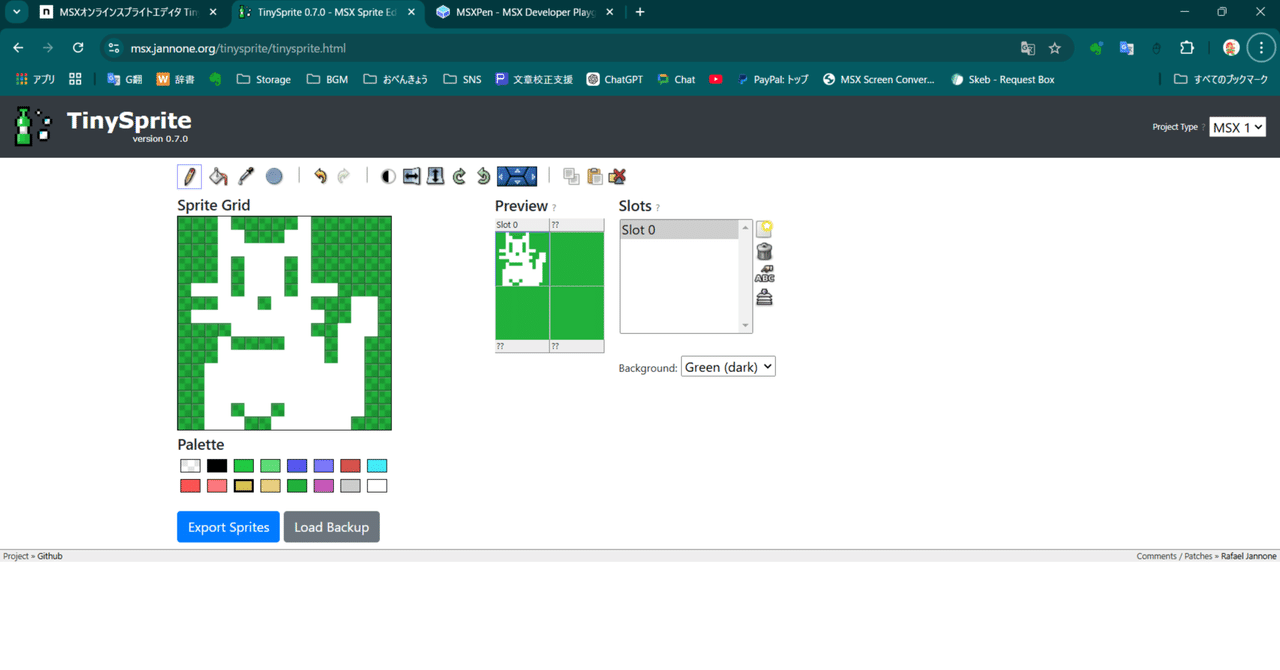The height and width of the screenshot is (670, 1280).
Task: Flip the sprite horizontally
Action: coord(411,176)
